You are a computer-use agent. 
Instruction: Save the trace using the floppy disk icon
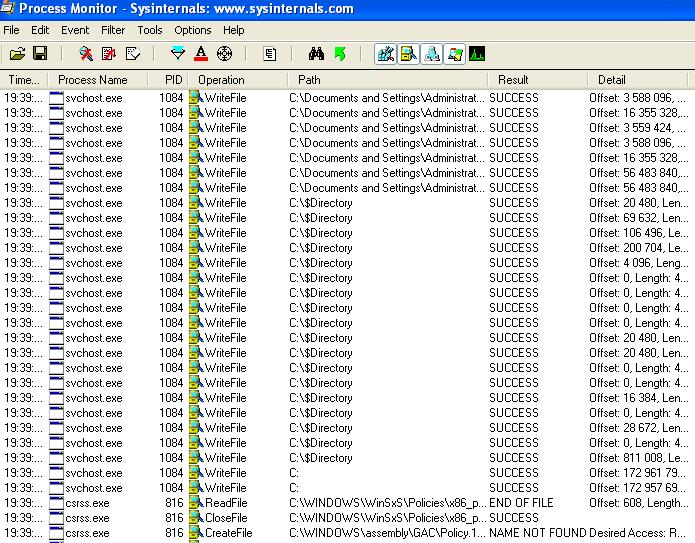[40, 54]
